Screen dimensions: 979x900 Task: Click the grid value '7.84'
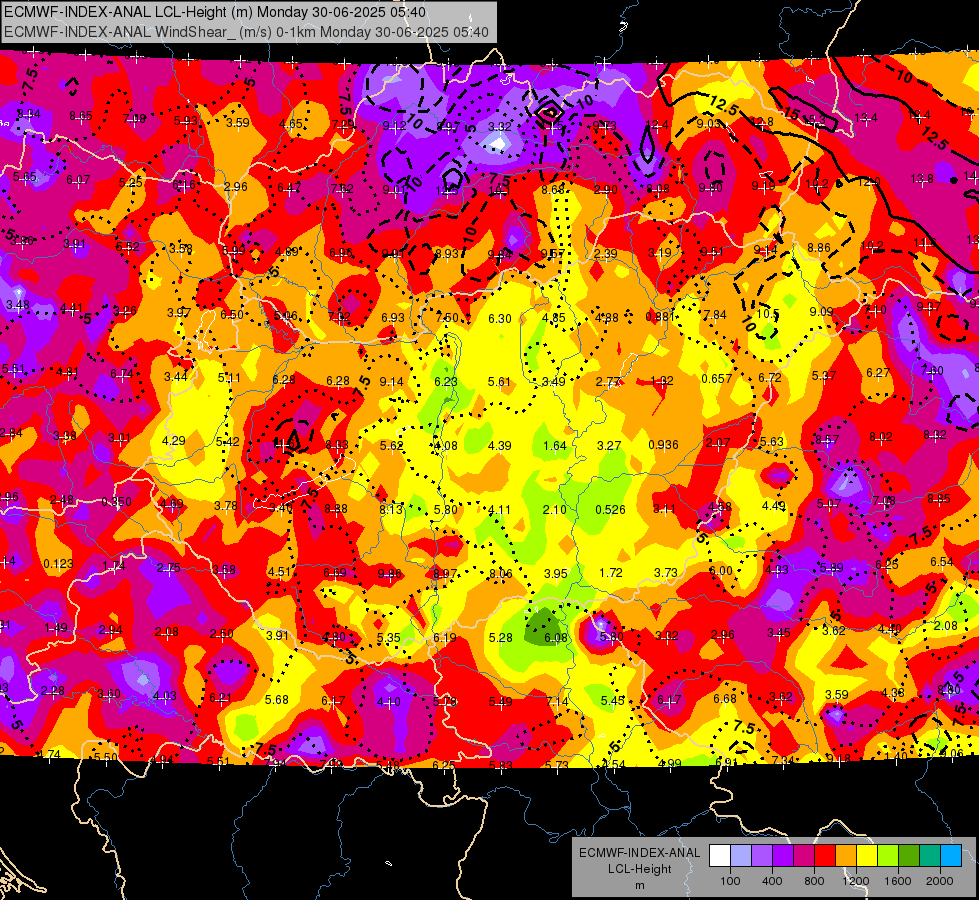[714, 315]
